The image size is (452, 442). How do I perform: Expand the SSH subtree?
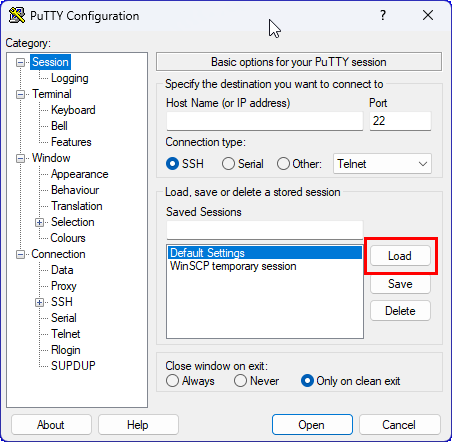click(39, 302)
